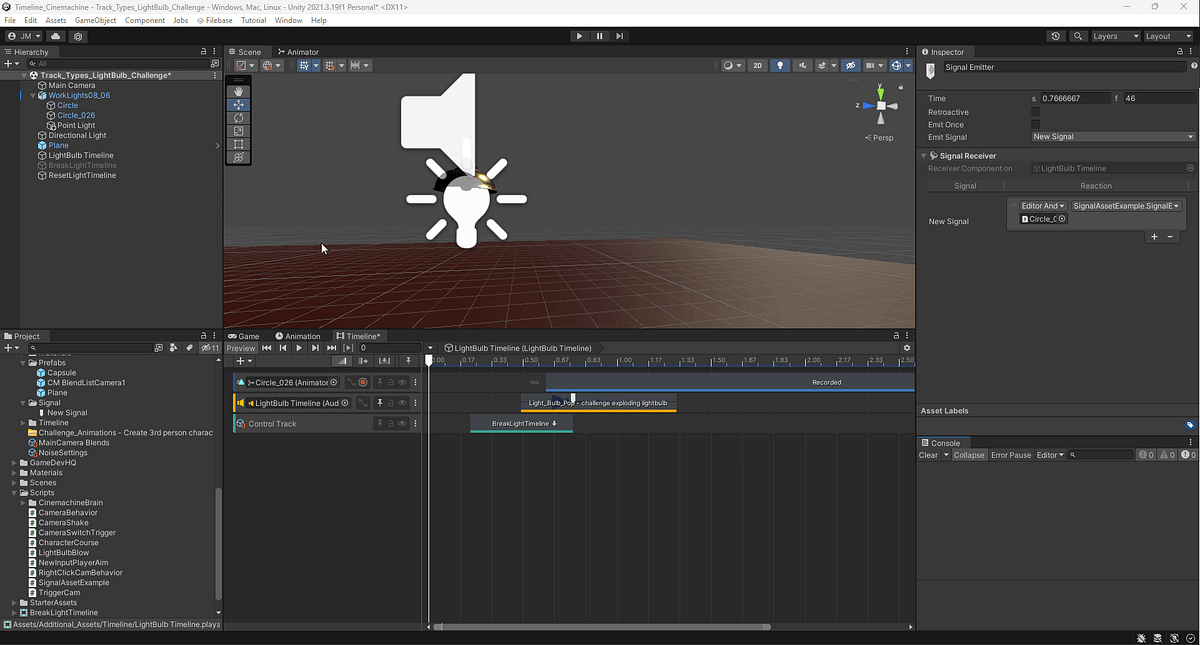Open the Emit Signal dropdown

pyautogui.click(x=1113, y=137)
